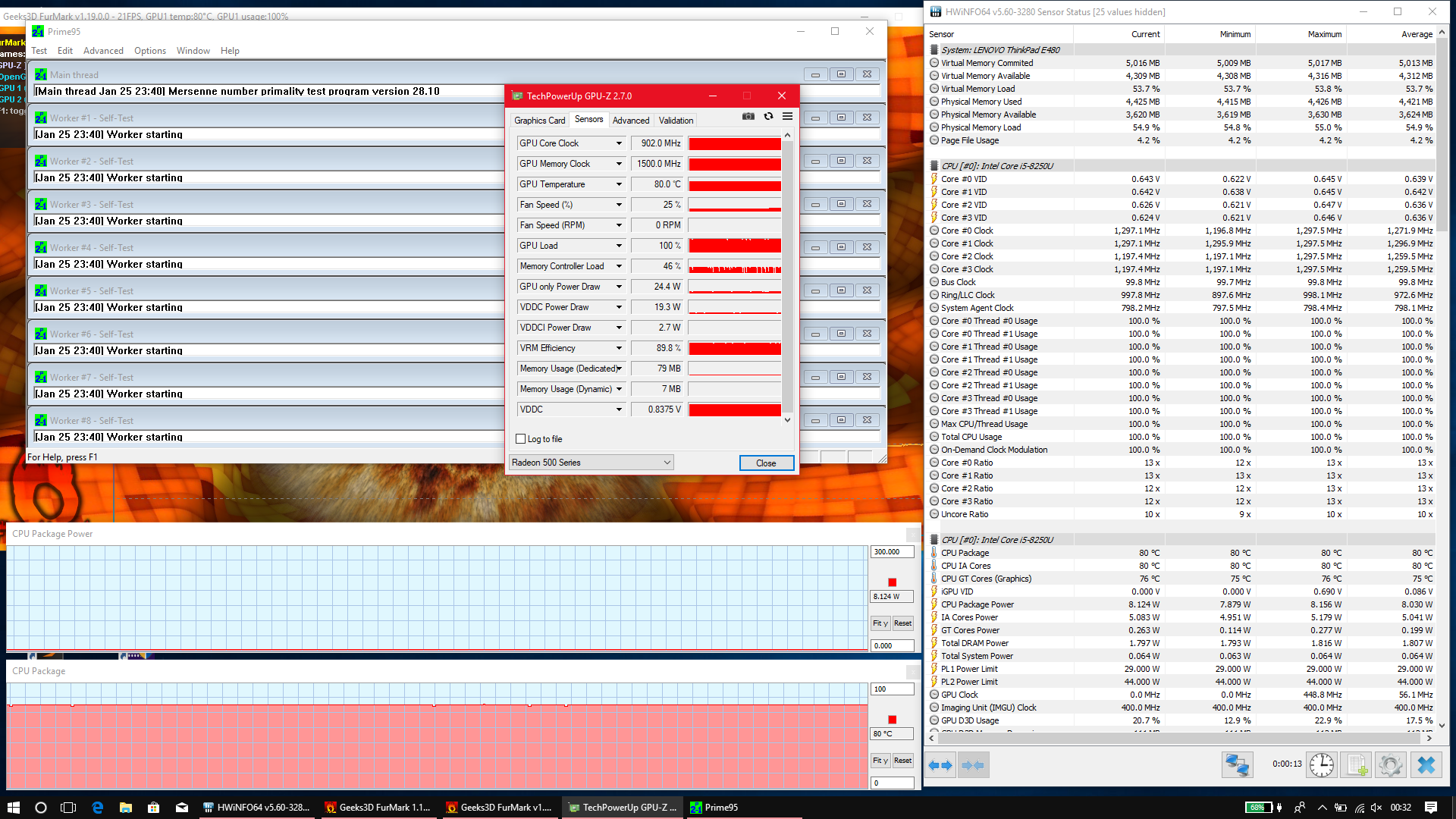
Task: Select Total CPU Usage row in HWiNFO
Action: [1181, 437]
